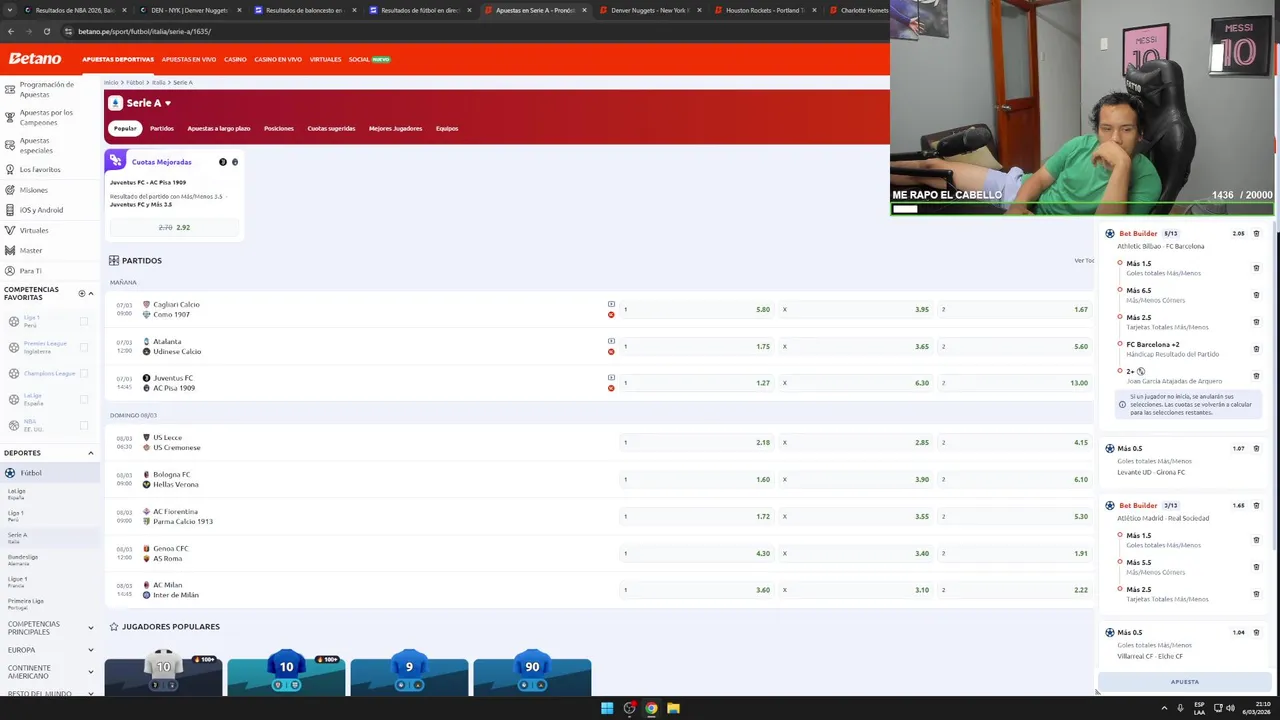The height and width of the screenshot is (720, 1280).
Task: Open the number 9 popular player card
Action: (409, 673)
